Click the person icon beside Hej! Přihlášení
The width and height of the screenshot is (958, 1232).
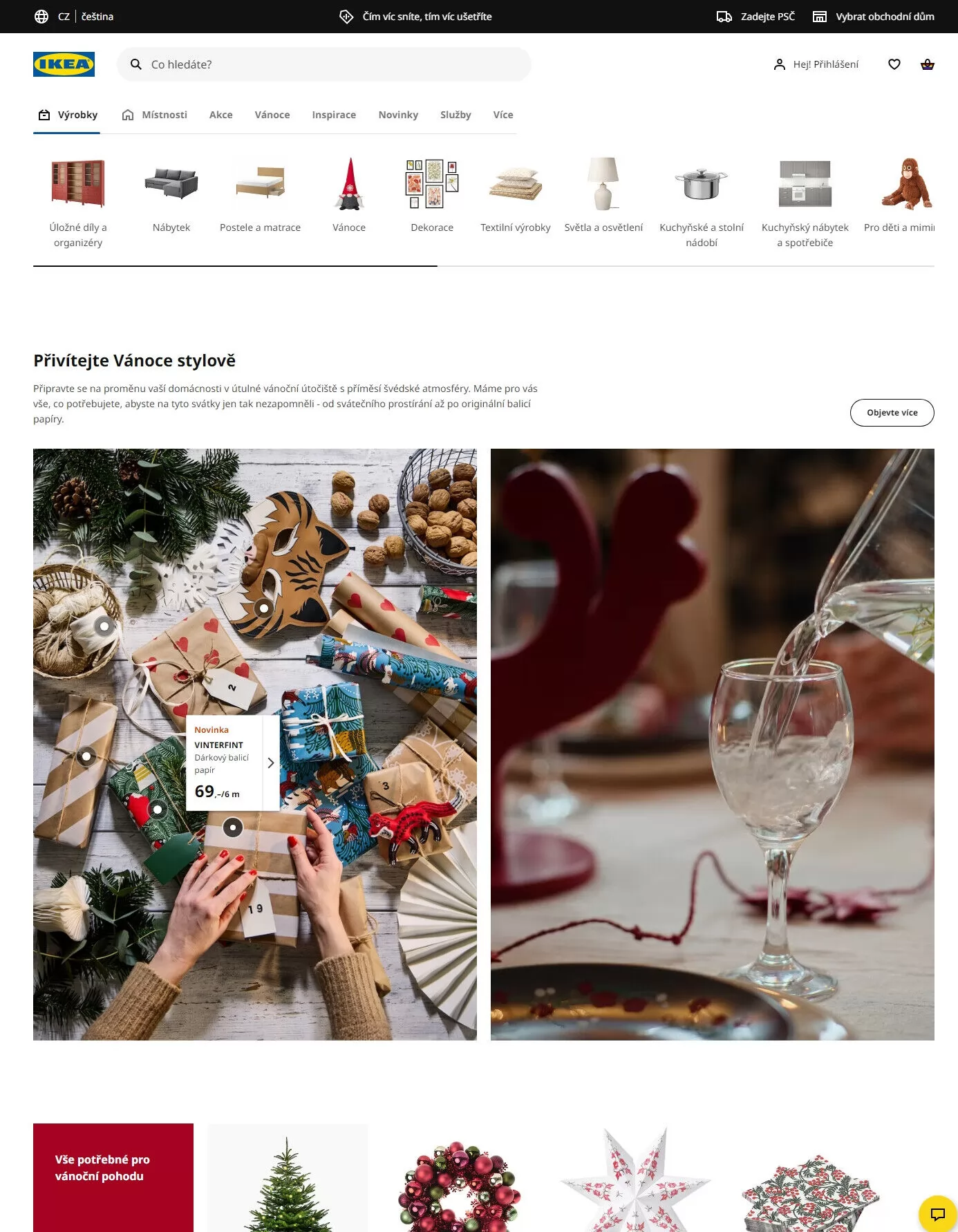(780, 64)
